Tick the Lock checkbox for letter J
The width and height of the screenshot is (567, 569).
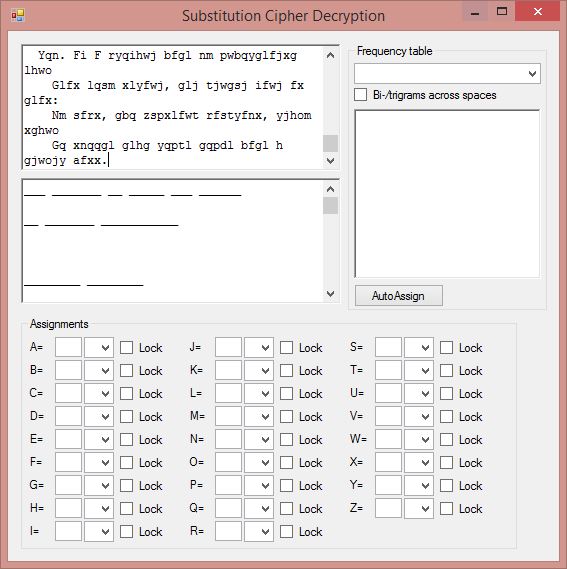286,347
